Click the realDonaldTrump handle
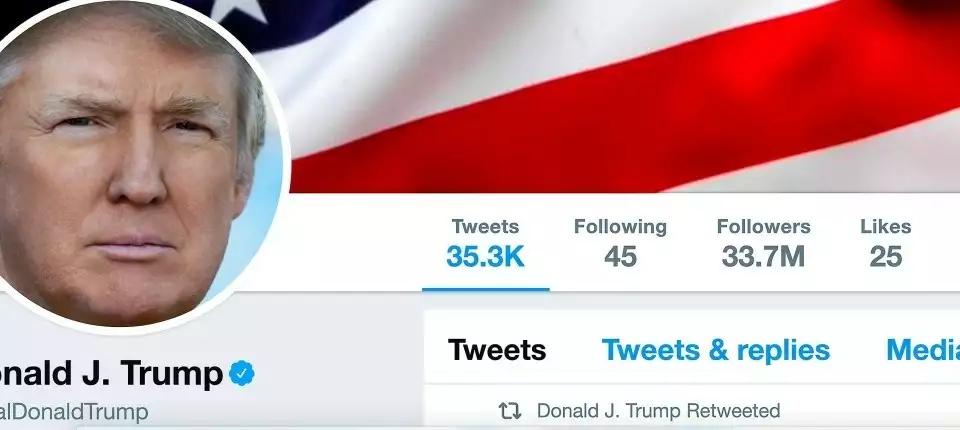The height and width of the screenshot is (430, 960). pyautogui.click(x=74, y=412)
